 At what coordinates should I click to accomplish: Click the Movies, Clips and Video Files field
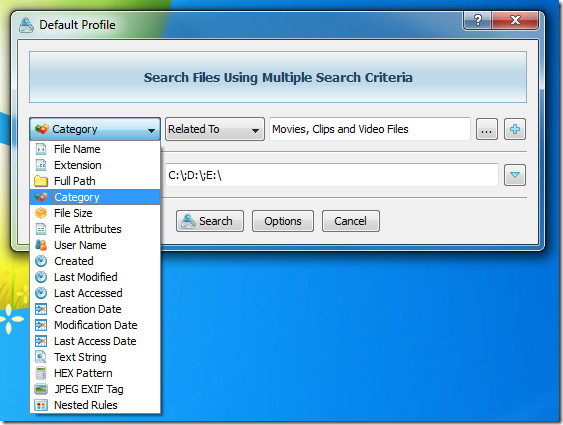tap(370, 129)
